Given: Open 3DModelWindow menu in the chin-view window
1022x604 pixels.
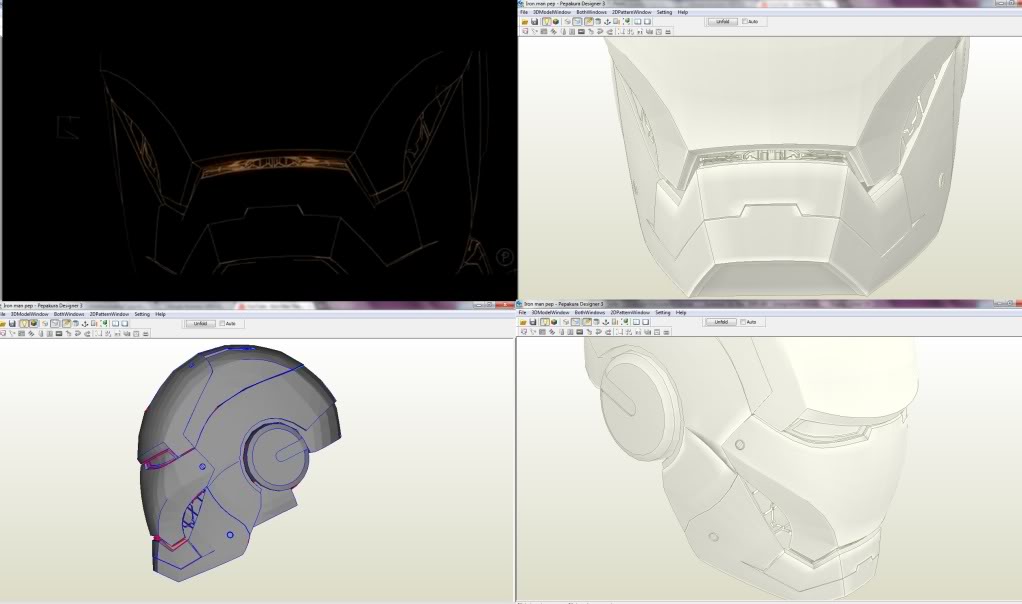Looking at the screenshot, I should pyautogui.click(x=552, y=12).
